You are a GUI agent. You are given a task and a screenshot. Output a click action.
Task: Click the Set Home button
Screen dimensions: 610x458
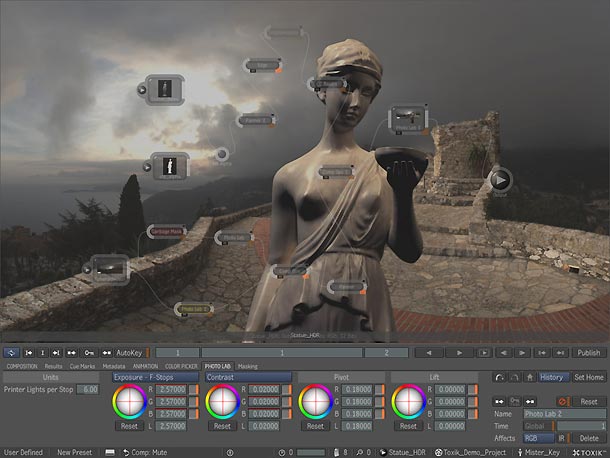(588, 377)
